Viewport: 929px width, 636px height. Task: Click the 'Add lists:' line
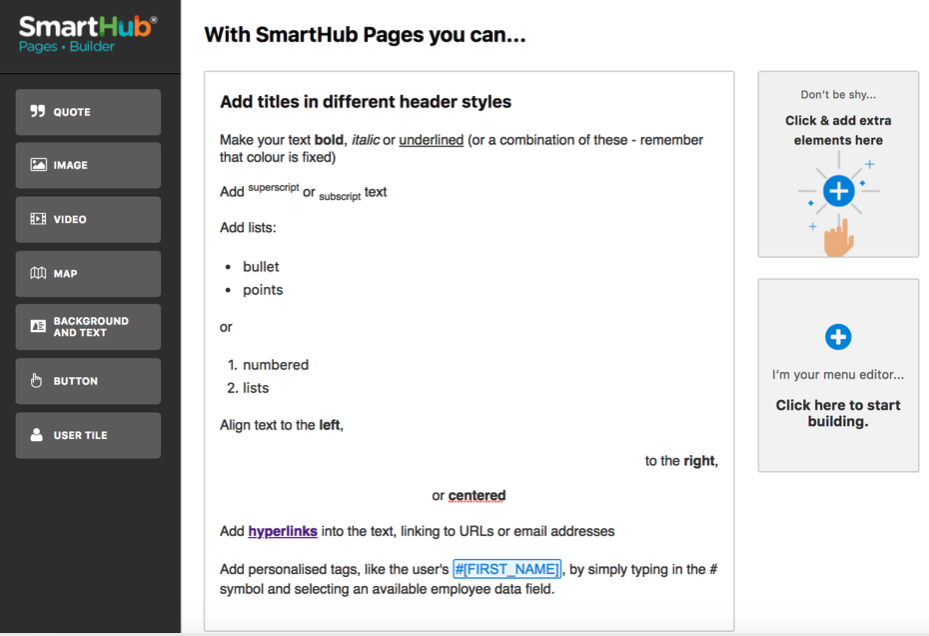tap(248, 228)
